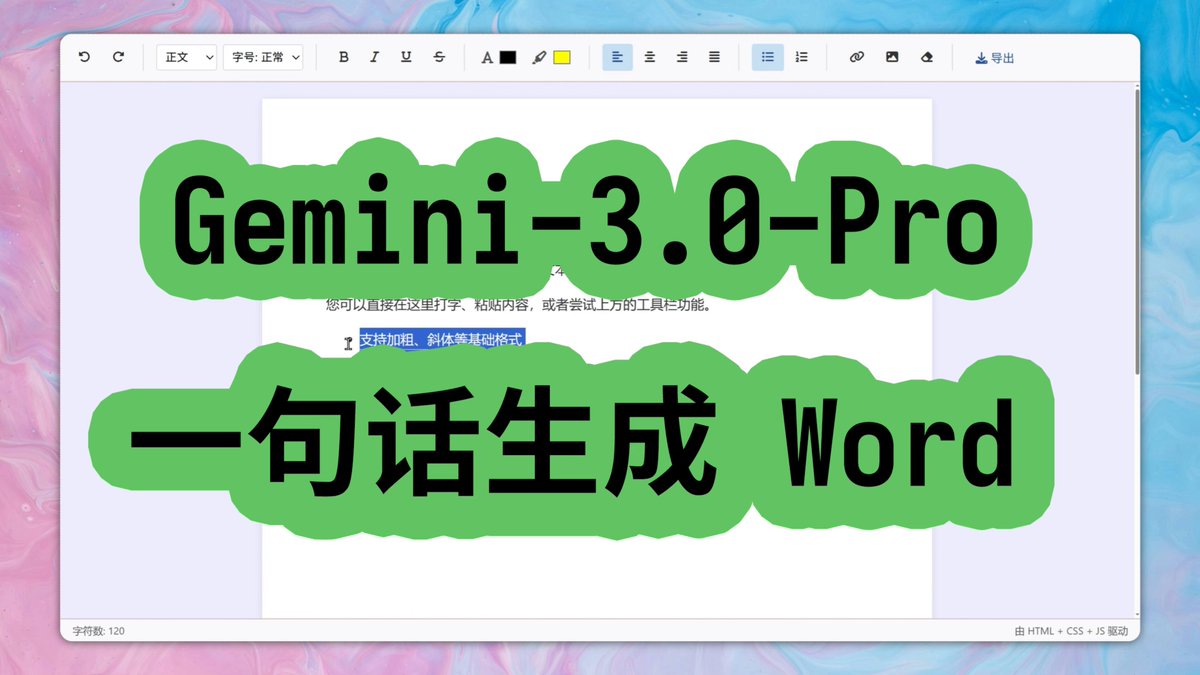This screenshot has height=675, width=1200.
Task: Insert a hyperlink
Action: point(856,58)
